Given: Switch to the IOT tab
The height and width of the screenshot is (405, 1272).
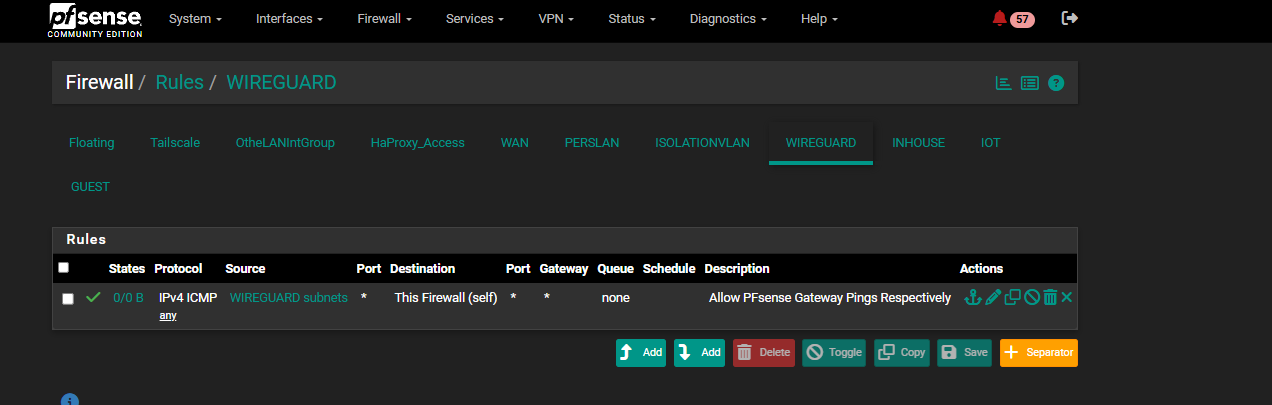Looking at the screenshot, I should click(991, 143).
